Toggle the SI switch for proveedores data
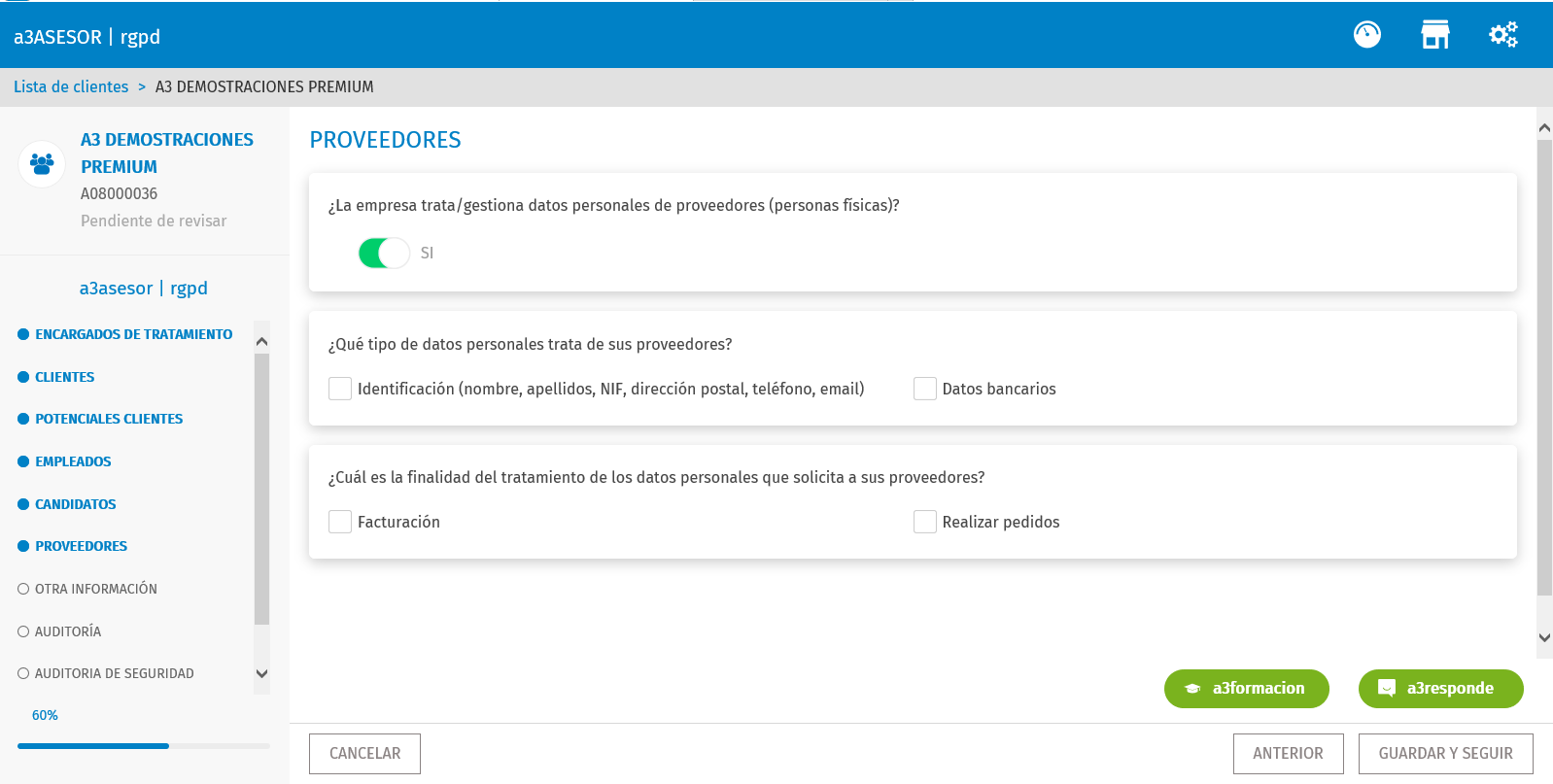The width and height of the screenshot is (1553, 784). 384,253
